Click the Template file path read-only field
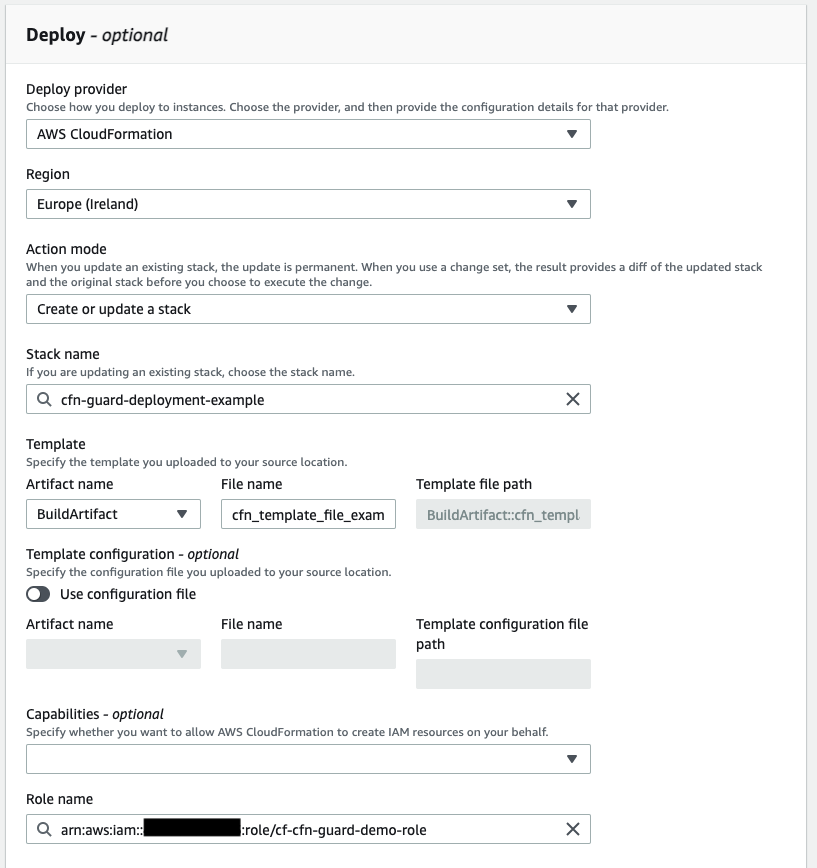Viewport: 817px width, 868px height. coord(503,514)
